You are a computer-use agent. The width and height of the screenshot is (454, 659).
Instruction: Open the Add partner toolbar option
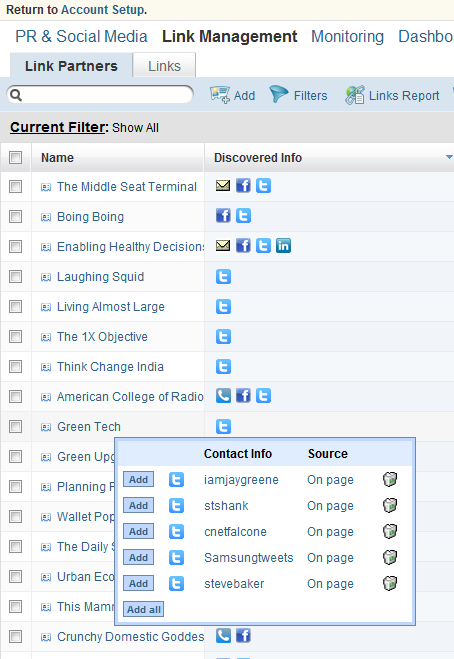(232, 95)
